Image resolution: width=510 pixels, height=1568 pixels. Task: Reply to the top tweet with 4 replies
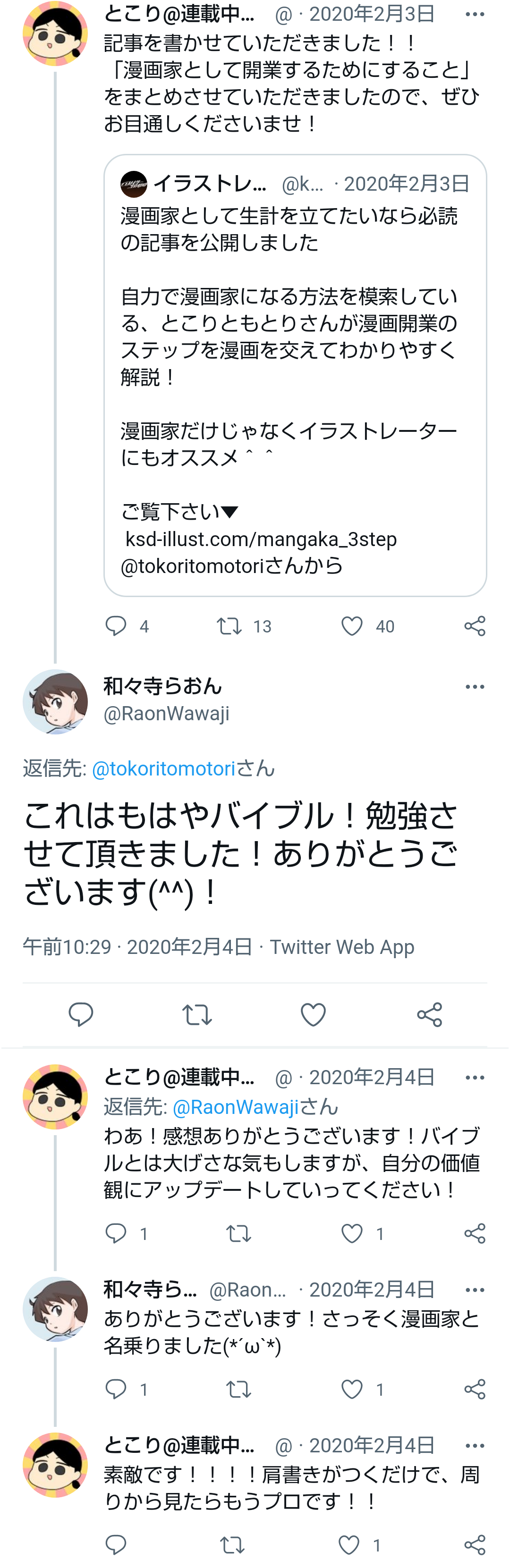116,626
